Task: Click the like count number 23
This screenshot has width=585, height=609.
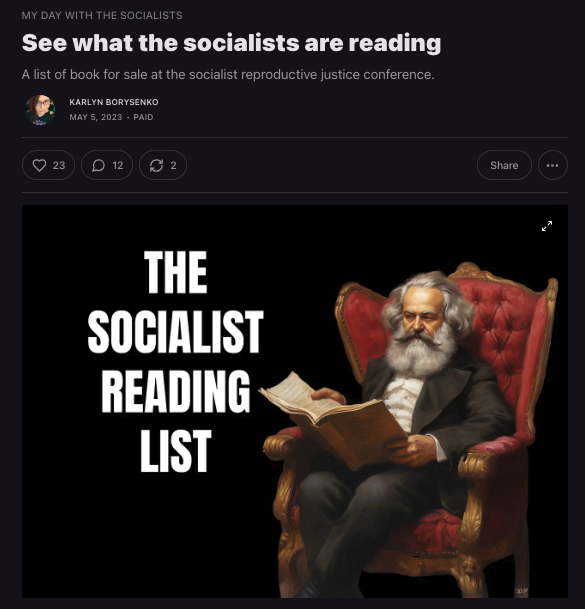Action: (x=59, y=165)
